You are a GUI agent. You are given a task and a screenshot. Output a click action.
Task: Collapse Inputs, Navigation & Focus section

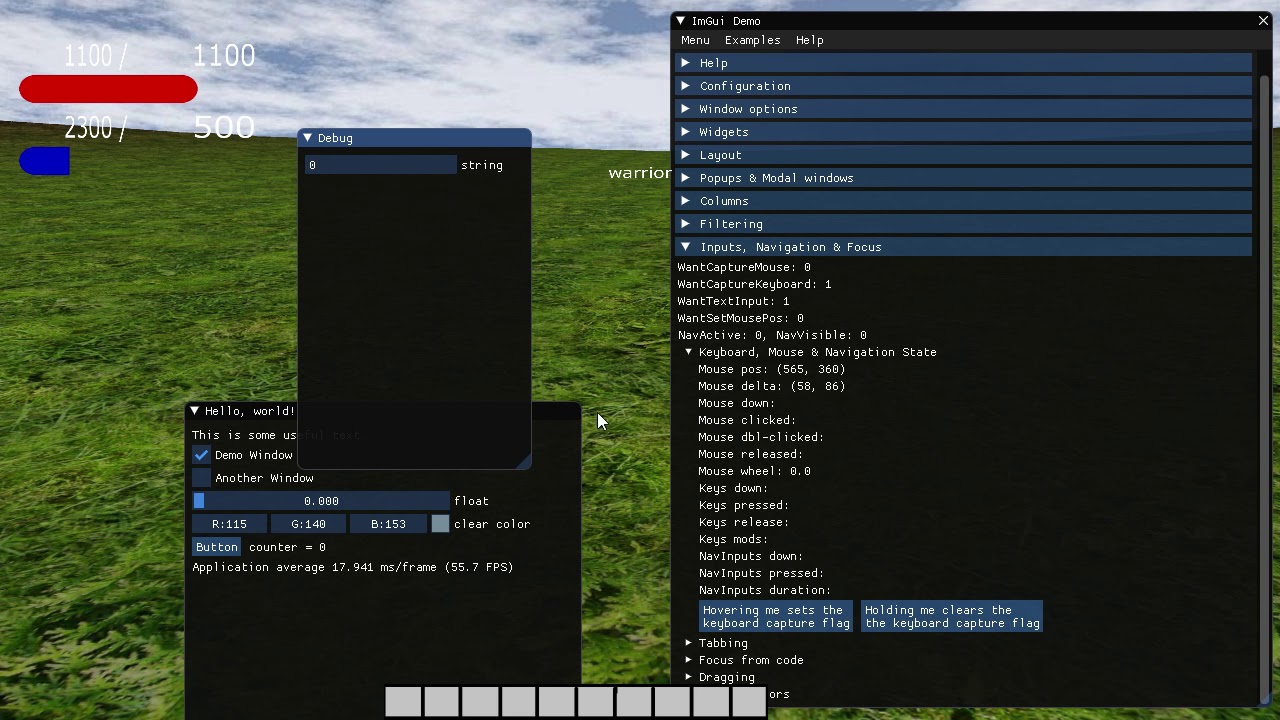964,247
